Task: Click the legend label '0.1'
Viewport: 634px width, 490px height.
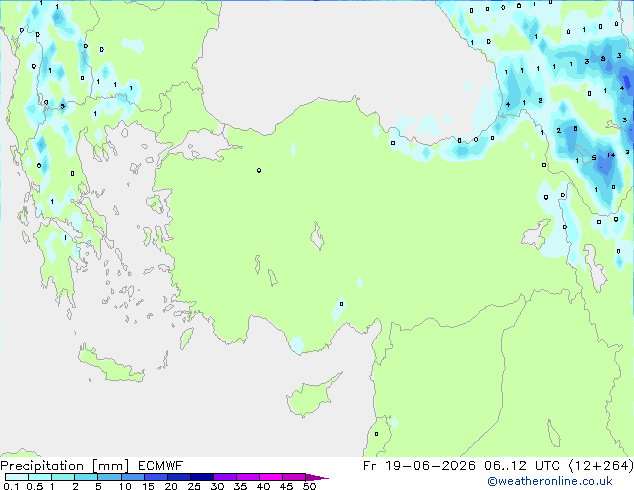Action: tap(11, 486)
